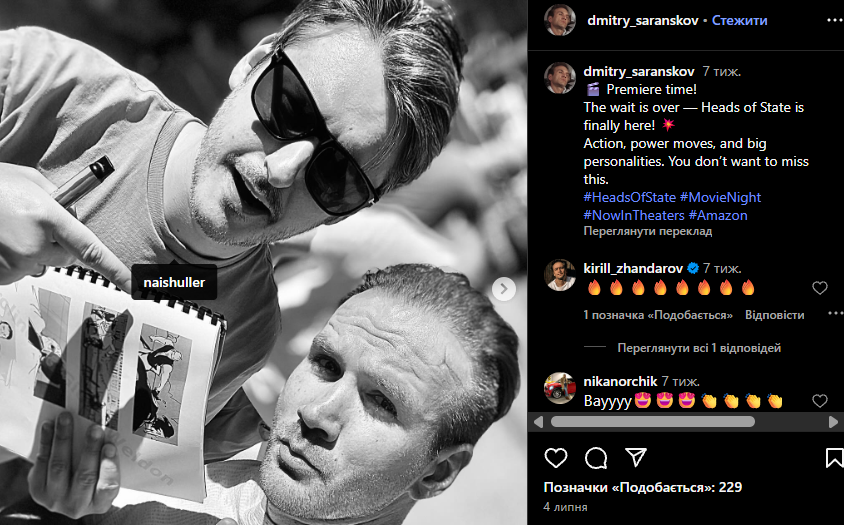Like kirill_zhandarov's comment
Image resolution: width=844 pixels, height=525 pixels.
coord(819,288)
